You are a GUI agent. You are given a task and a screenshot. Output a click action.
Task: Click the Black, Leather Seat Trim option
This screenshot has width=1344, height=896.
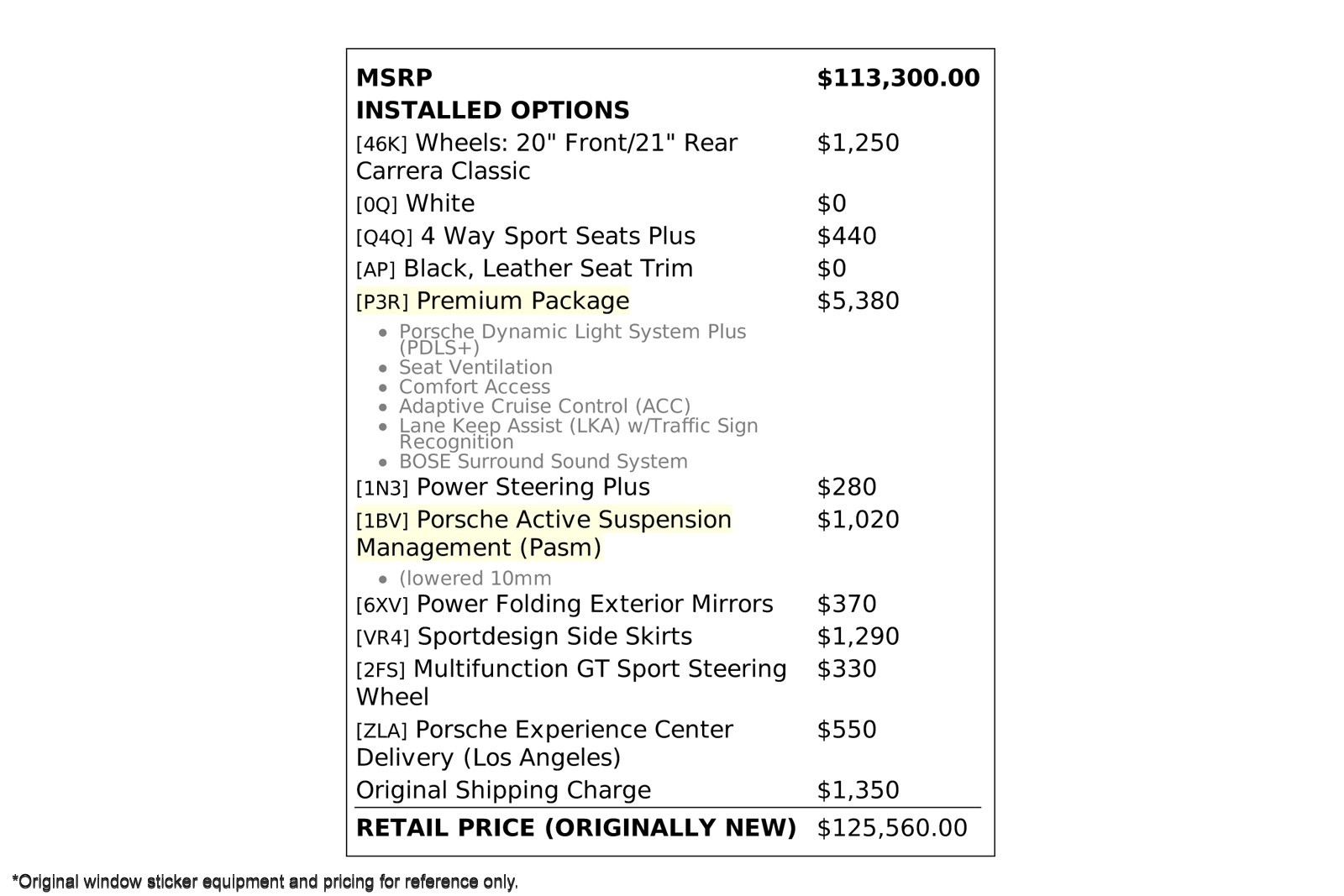point(524,269)
